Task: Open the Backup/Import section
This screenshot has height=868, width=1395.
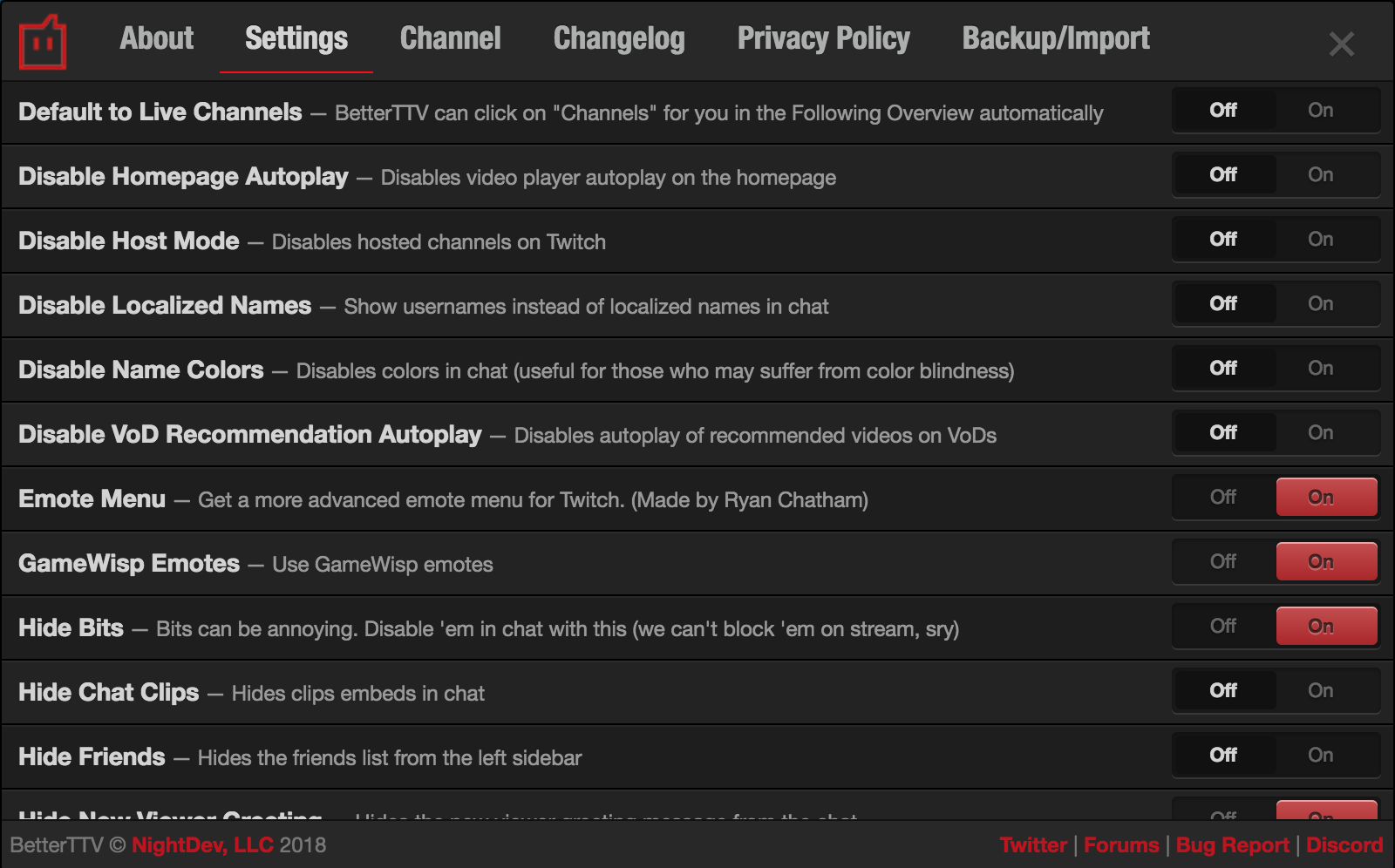Action: click(1055, 38)
